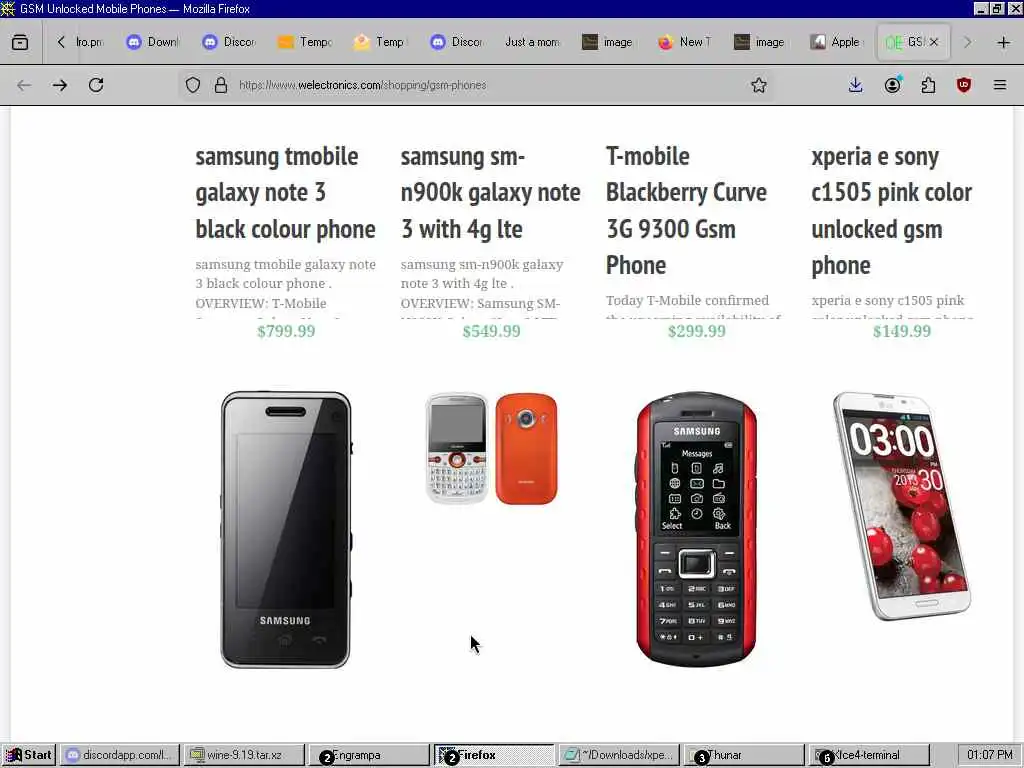Switch to the 'New T' Firefox tab
The width and height of the screenshot is (1024, 768).
(684, 42)
